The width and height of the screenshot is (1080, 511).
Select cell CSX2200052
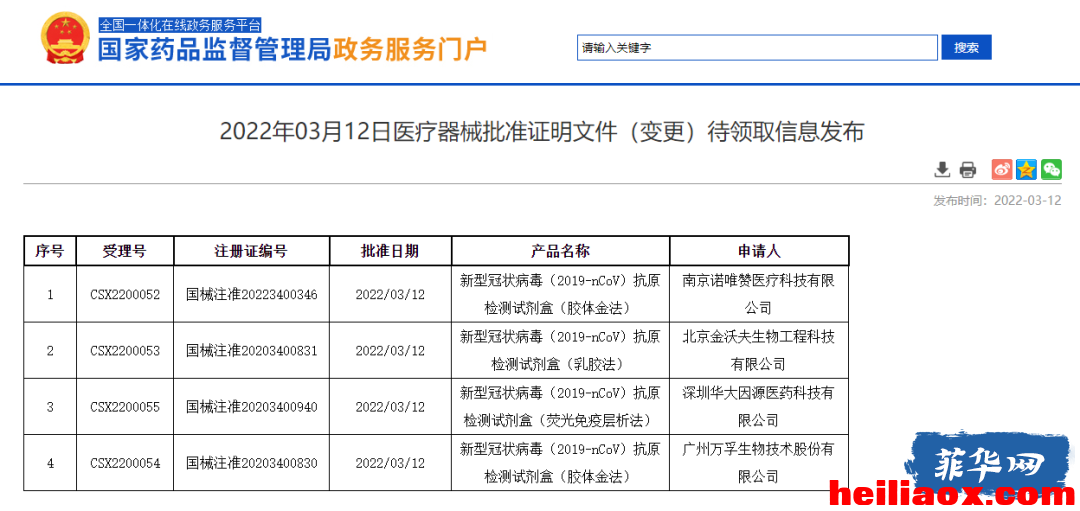pyautogui.click(x=125, y=294)
